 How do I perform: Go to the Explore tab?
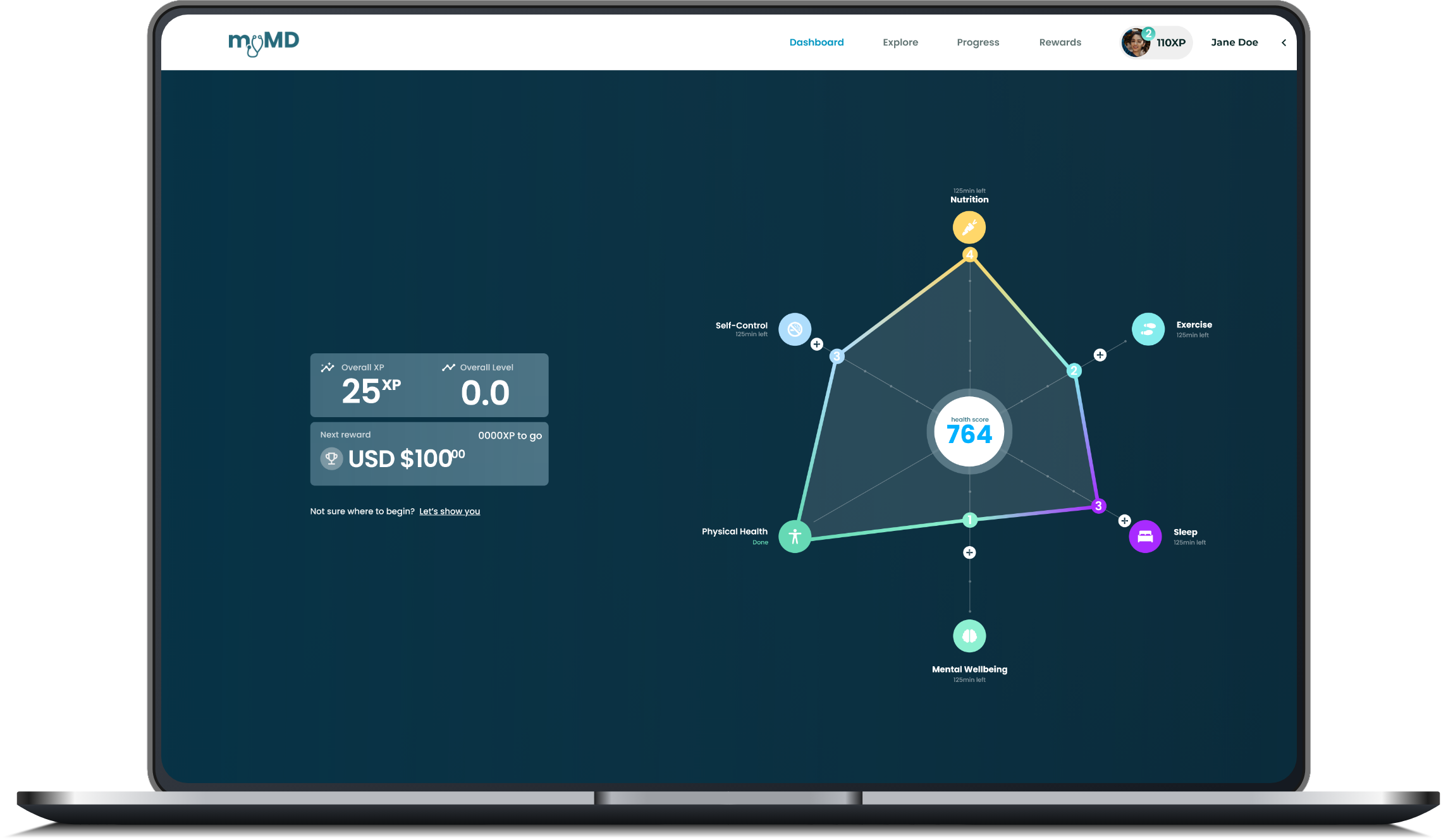tap(900, 42)
